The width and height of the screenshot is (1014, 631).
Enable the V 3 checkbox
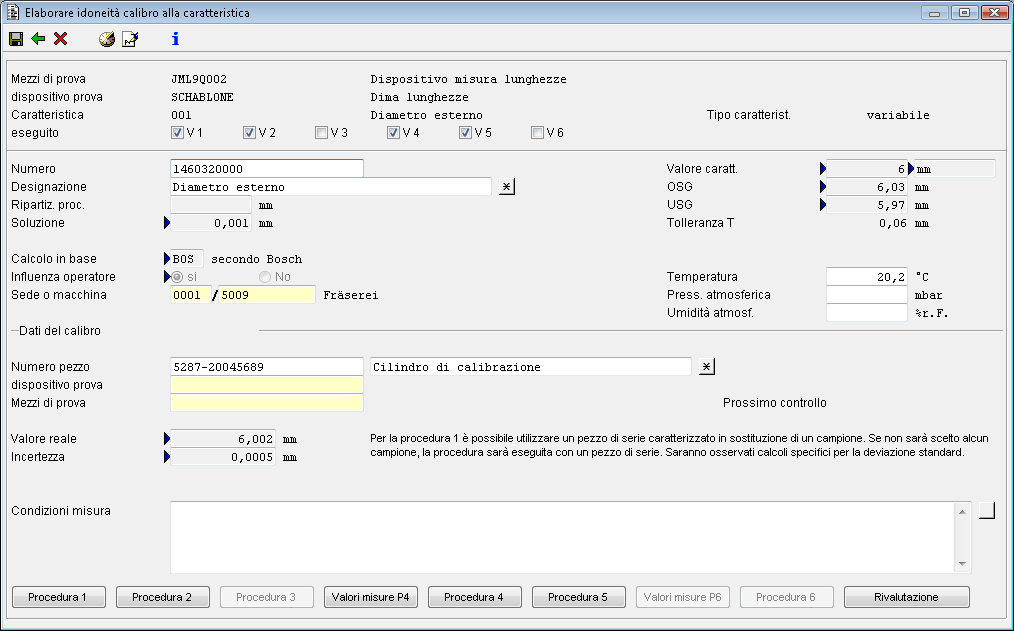pyautogui.click(x=321, y=133)
